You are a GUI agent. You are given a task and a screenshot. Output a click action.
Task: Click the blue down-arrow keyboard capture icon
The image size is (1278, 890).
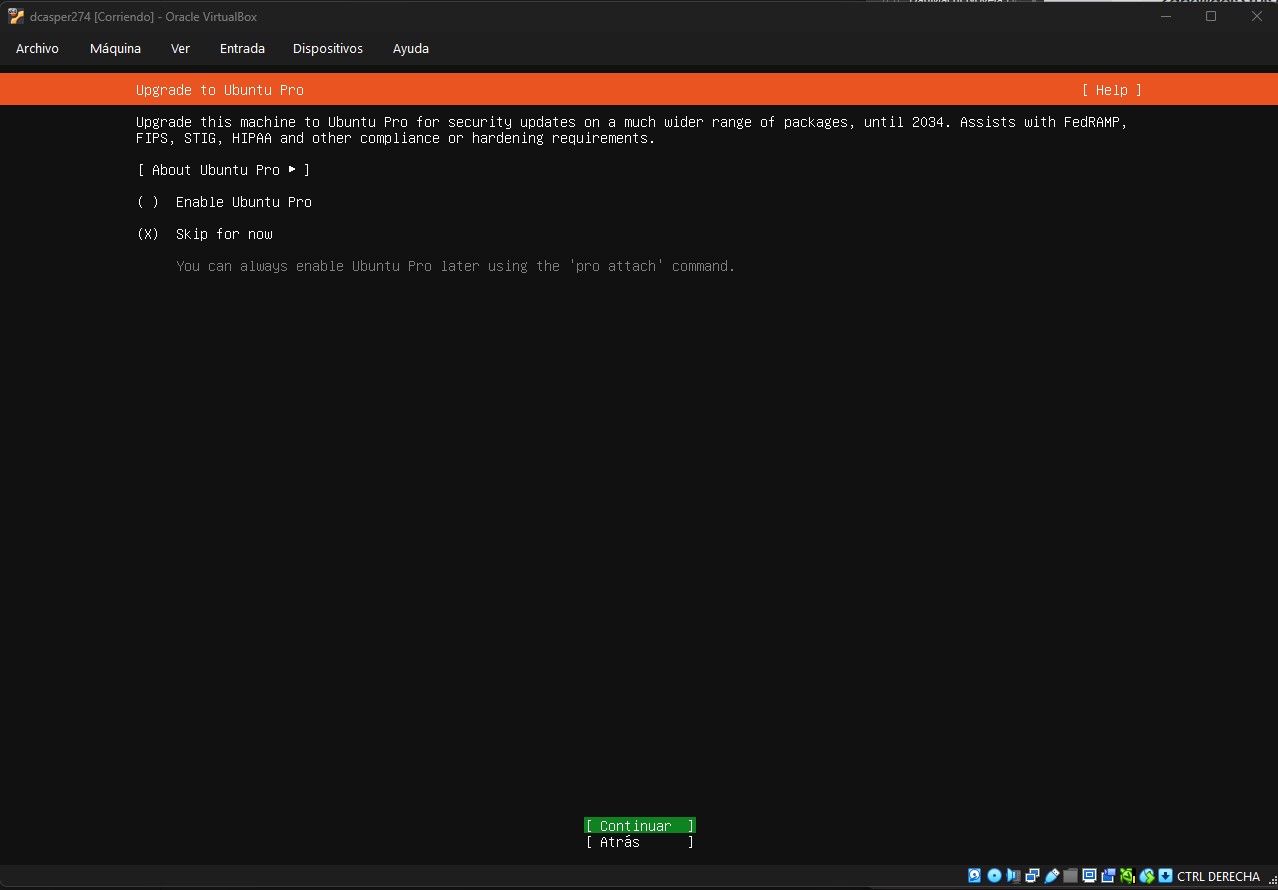click(x=1165, y=876)
